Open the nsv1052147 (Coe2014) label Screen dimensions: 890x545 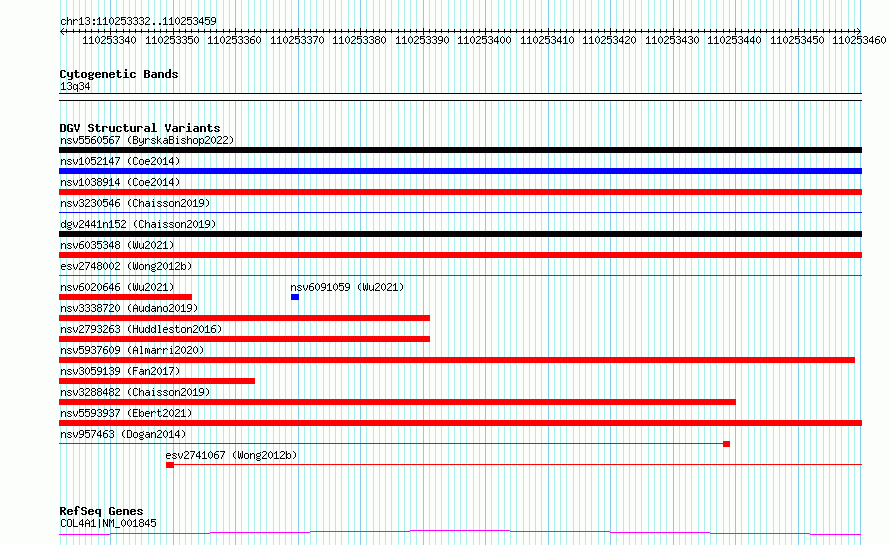120,161
